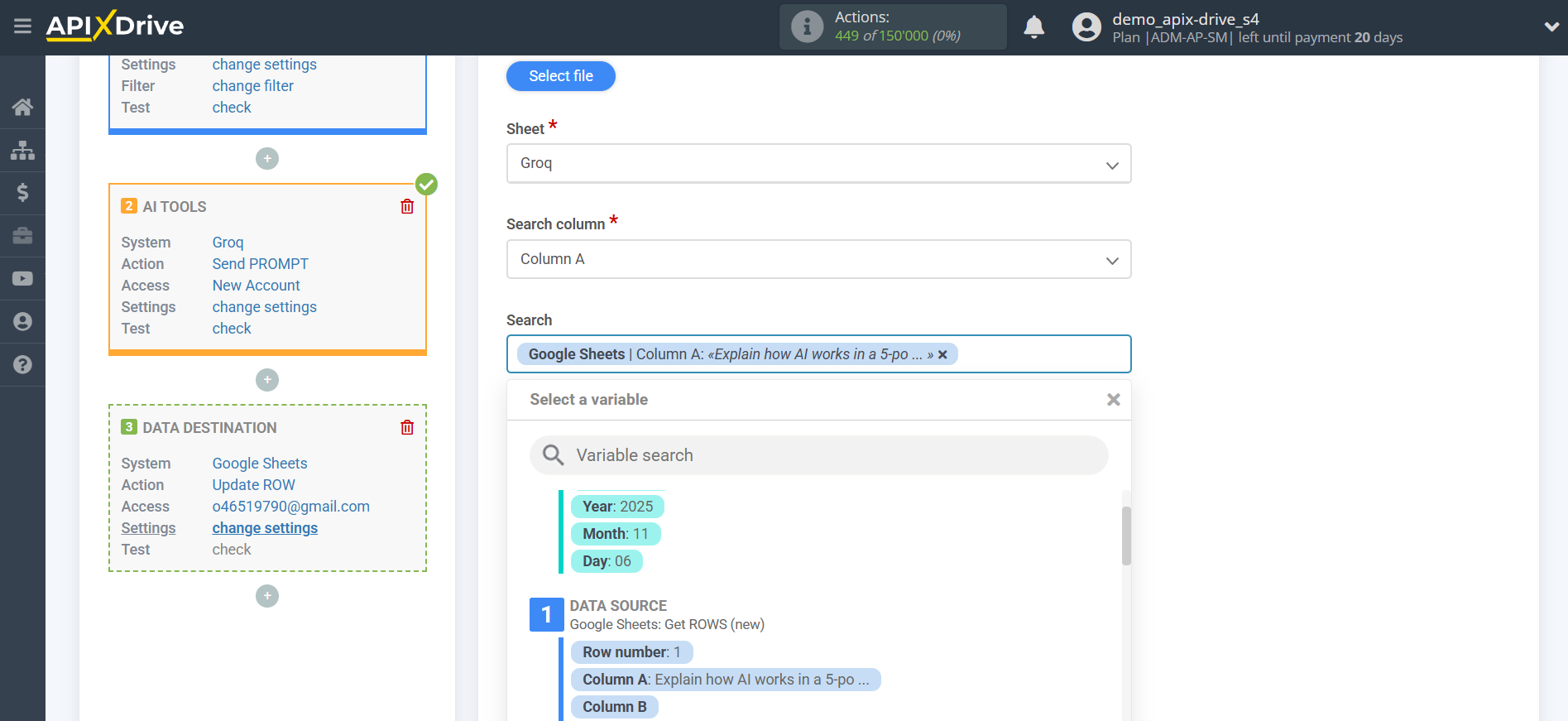The width and height of the screenshot is (1568, 721).
Task: Select the Column B variable
Action: click(615, 707)
